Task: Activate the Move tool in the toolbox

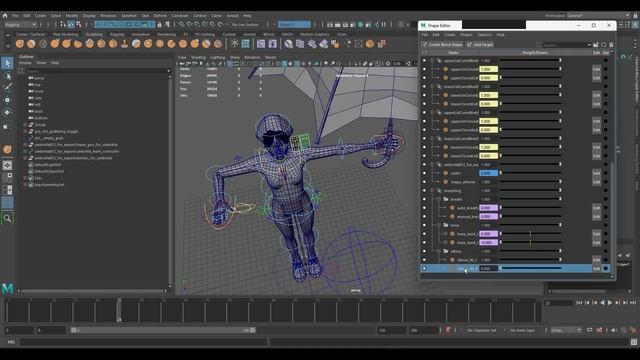Action: coord(7,100)
